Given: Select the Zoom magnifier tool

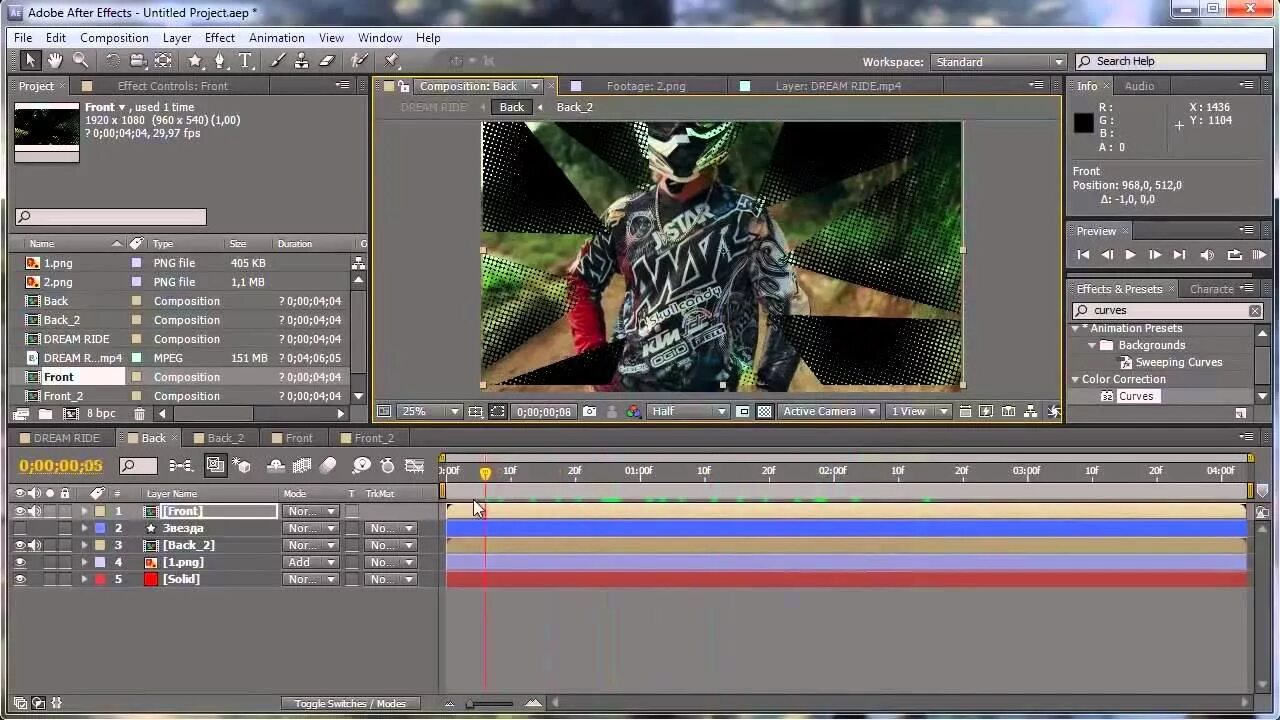Looking at the screenshot, I should (80, 61).
